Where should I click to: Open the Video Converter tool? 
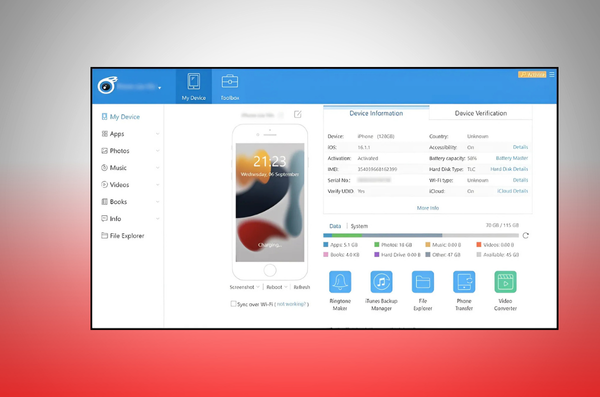click(505, 282)
